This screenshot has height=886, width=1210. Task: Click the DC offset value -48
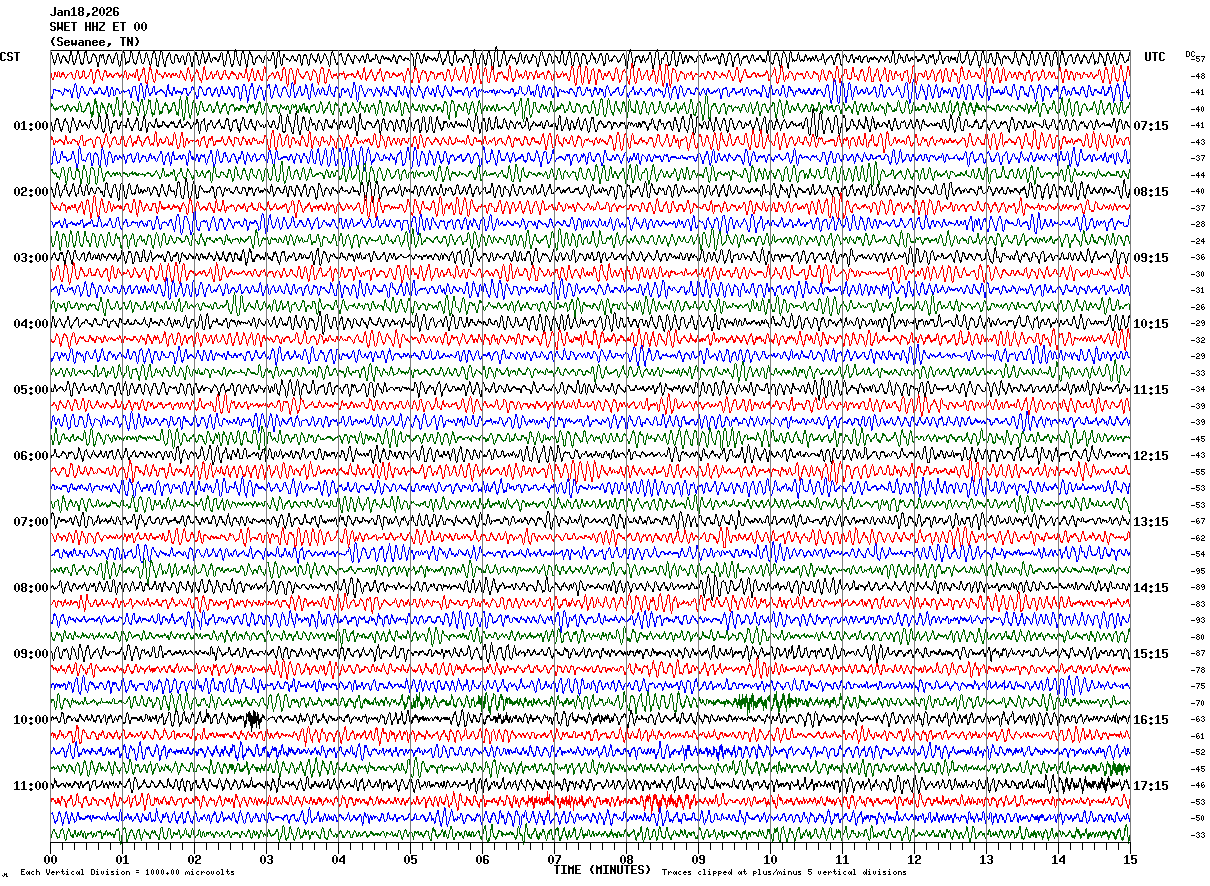pos(1198,76)
